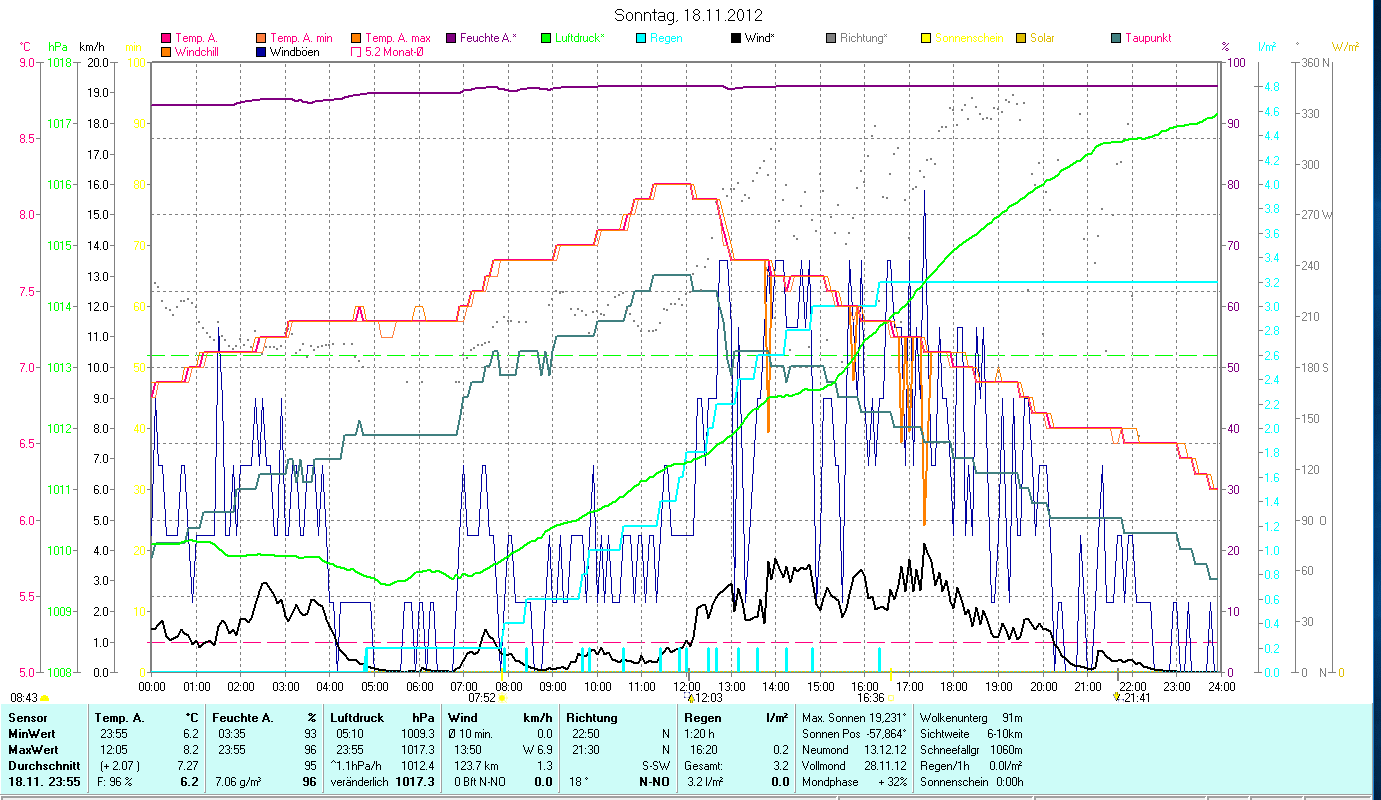
Task: Click the pink Temp. A. legend swatch
Action: 166,38
